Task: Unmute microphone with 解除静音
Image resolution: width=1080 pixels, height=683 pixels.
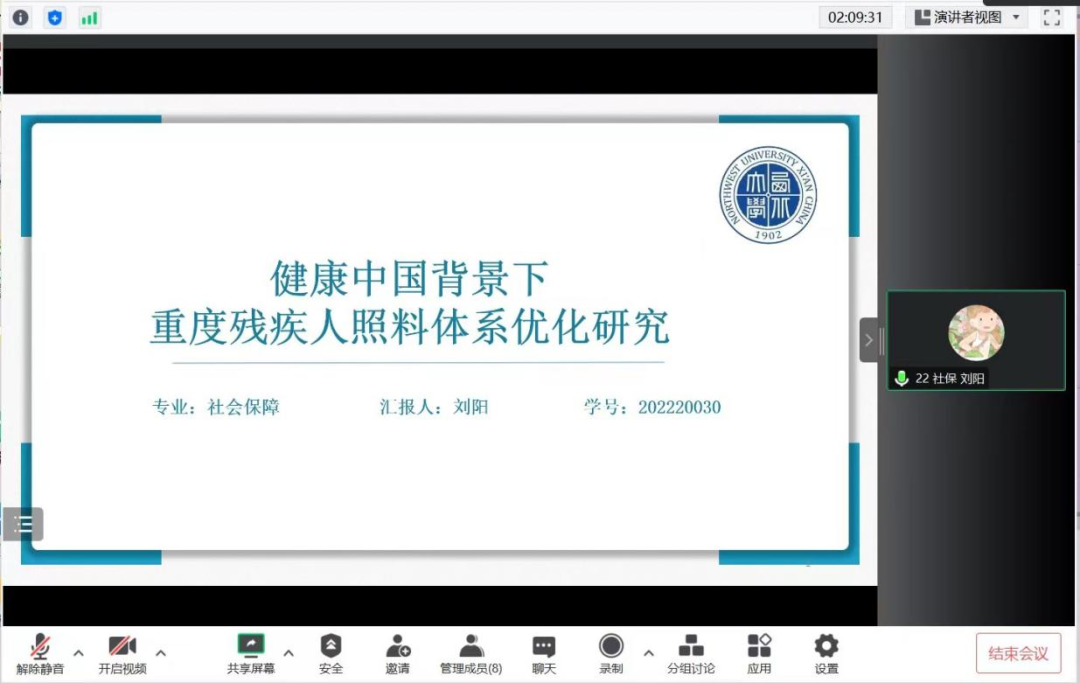Action: point(40,654)
